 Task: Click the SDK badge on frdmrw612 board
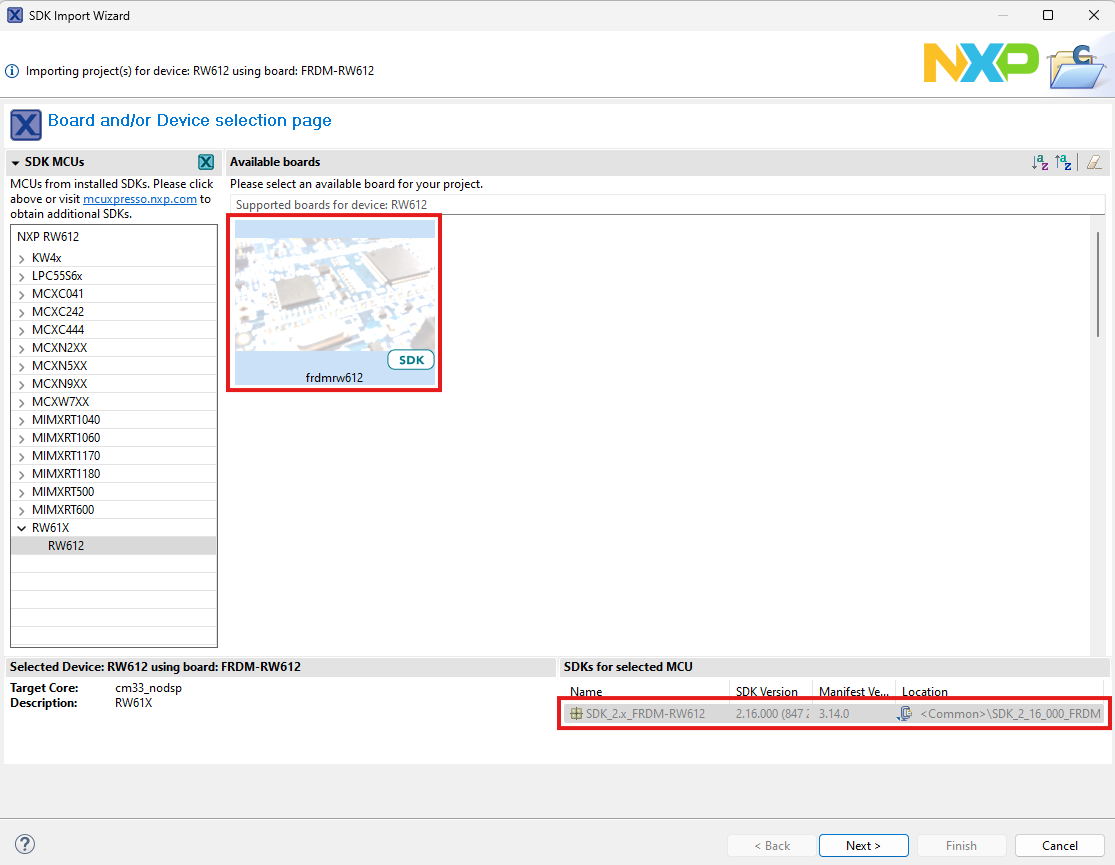pyautogui.click(x=411, y=360)
